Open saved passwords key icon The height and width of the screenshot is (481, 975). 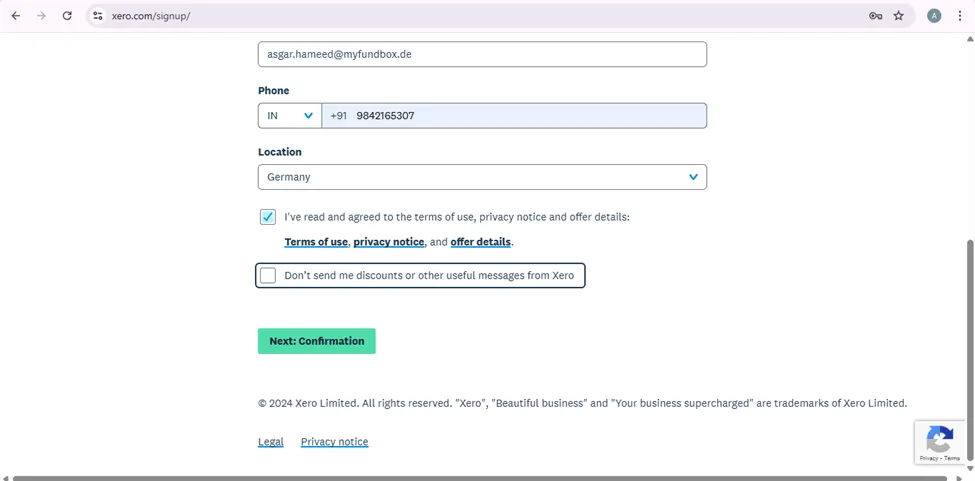pos(876,16)
